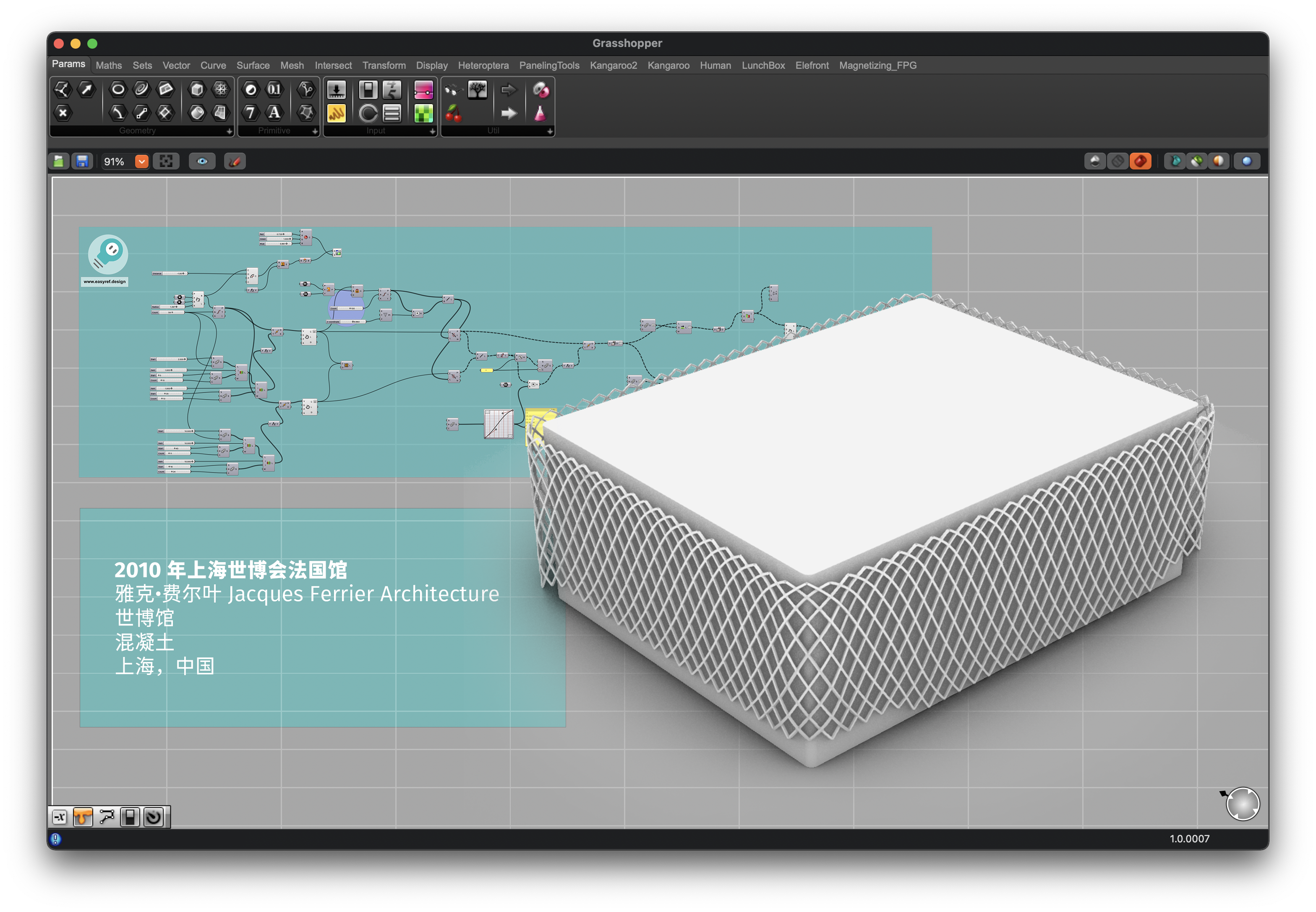Open the 91% zoom dropdown arrow
1316x912 pixels.
click(141, 162)
